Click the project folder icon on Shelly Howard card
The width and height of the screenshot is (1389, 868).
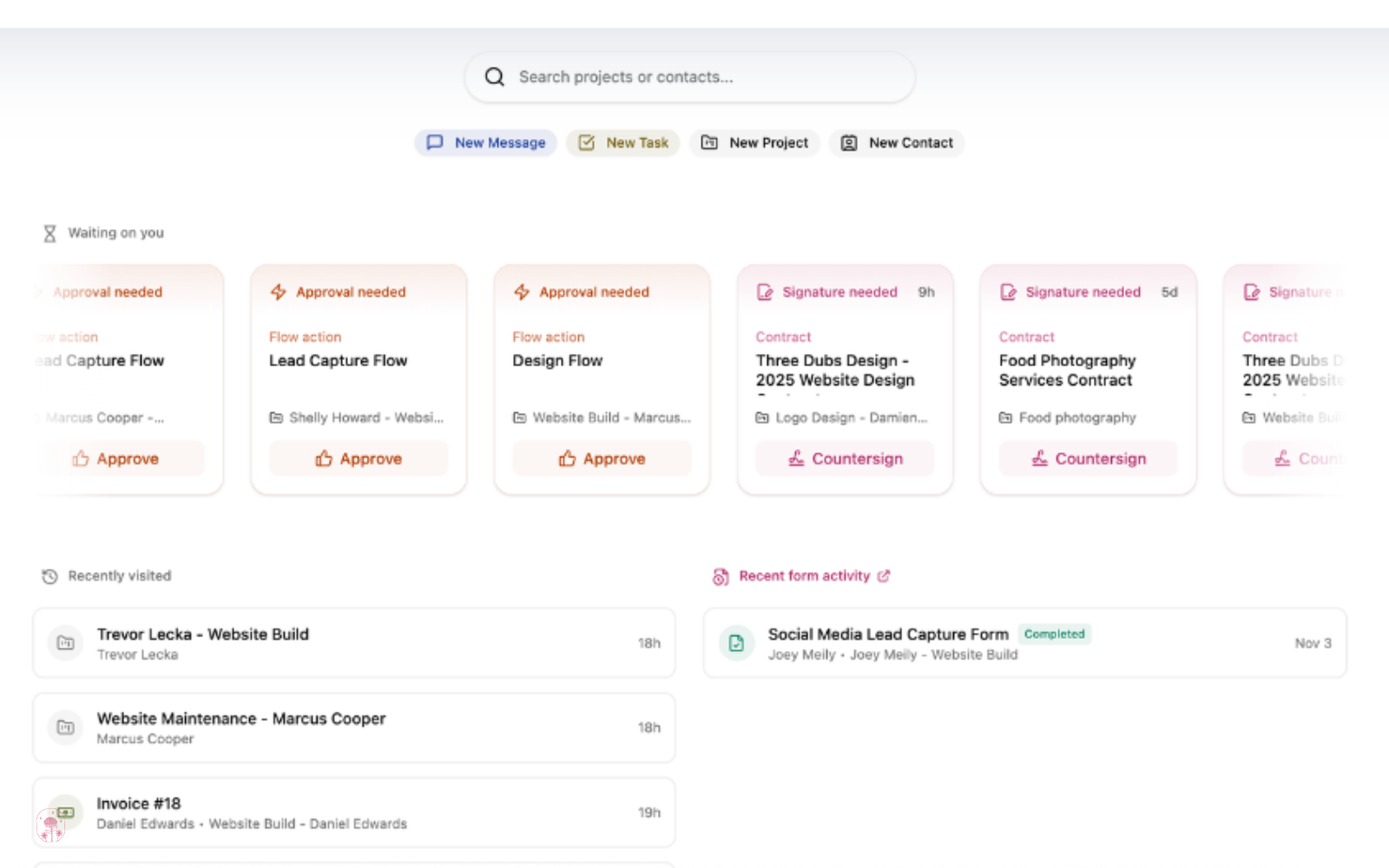[x=277, y=418]
